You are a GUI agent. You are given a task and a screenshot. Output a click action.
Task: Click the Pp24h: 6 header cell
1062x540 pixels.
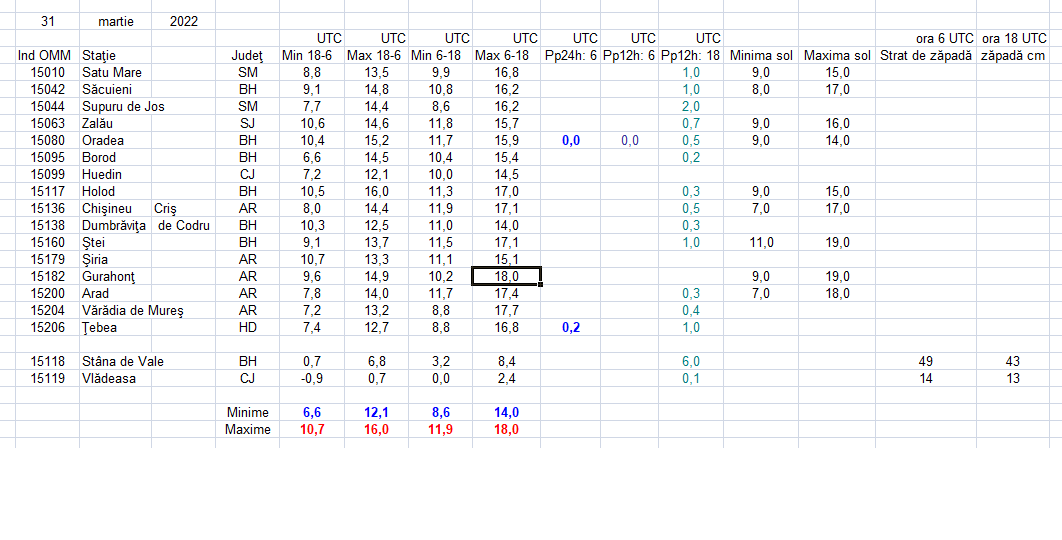571,56
